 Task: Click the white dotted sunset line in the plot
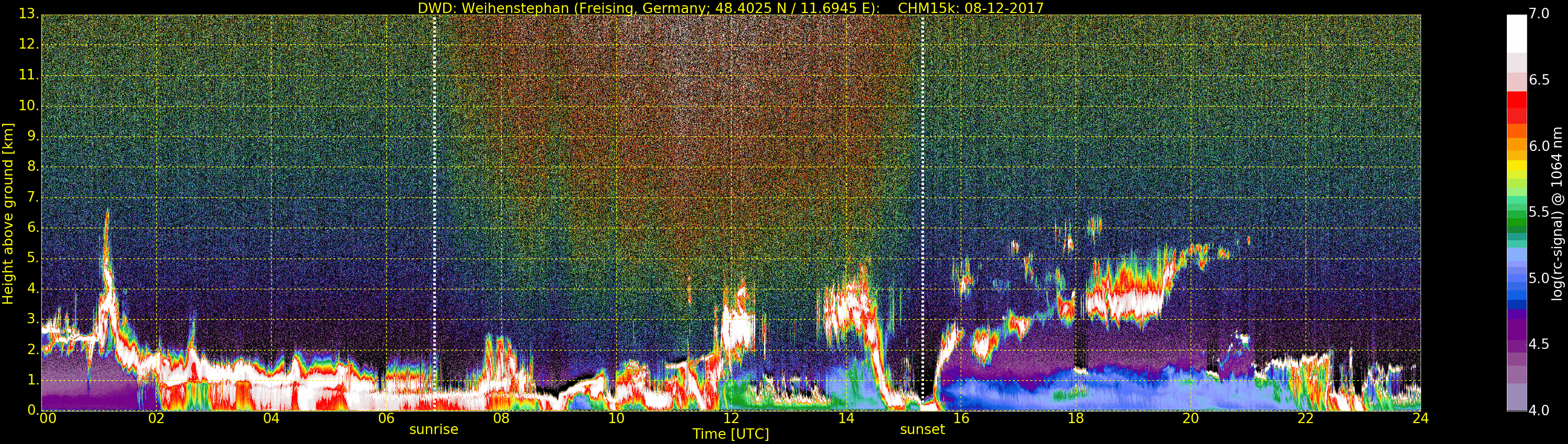click(x=923, y=182)
